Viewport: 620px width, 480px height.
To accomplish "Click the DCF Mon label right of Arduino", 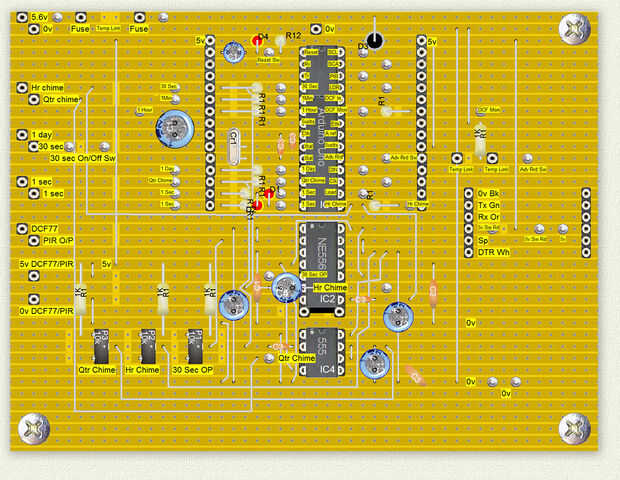I will click(490, 110).
